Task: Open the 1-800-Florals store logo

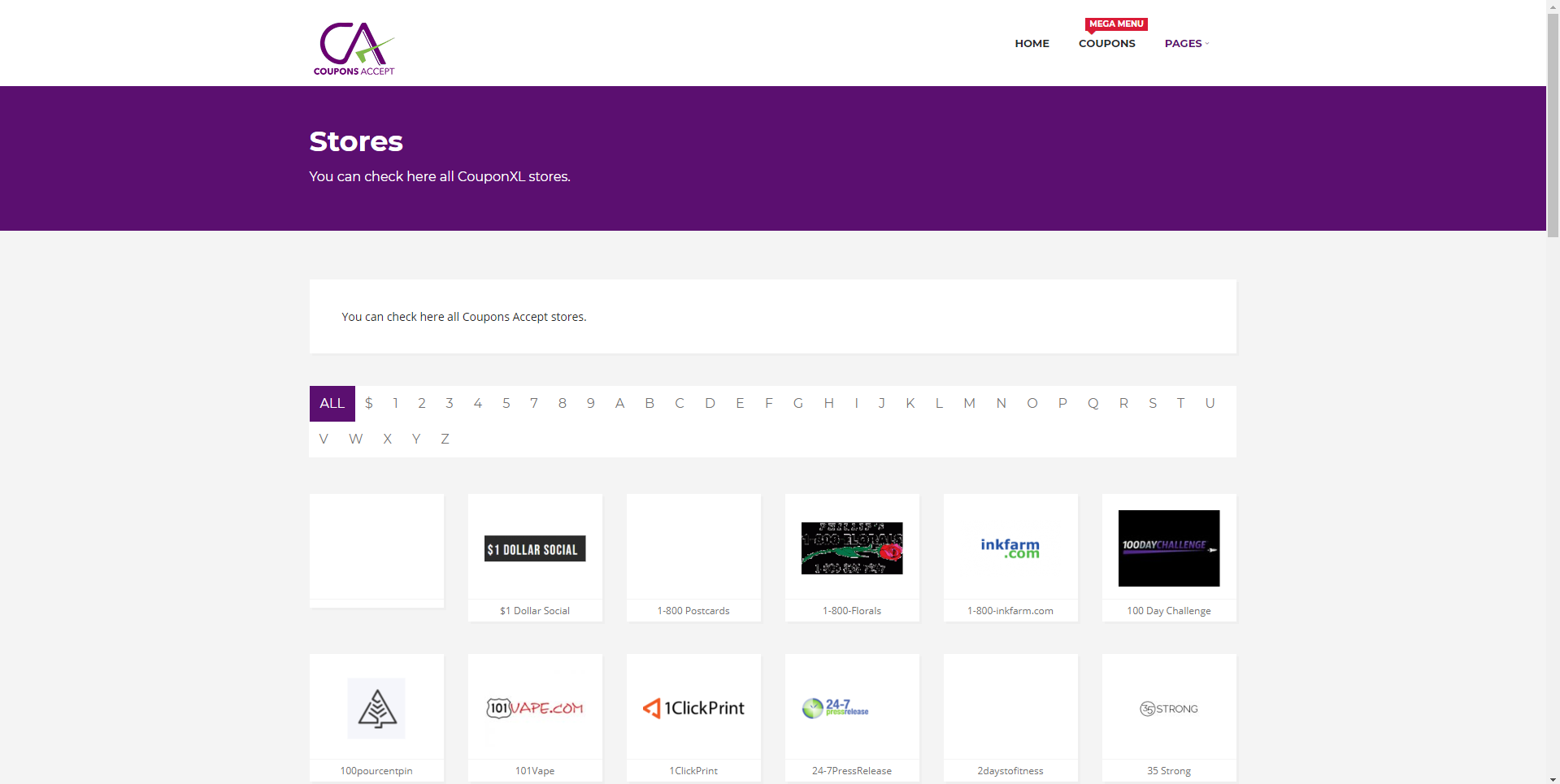Action: [x=852, y=548]
